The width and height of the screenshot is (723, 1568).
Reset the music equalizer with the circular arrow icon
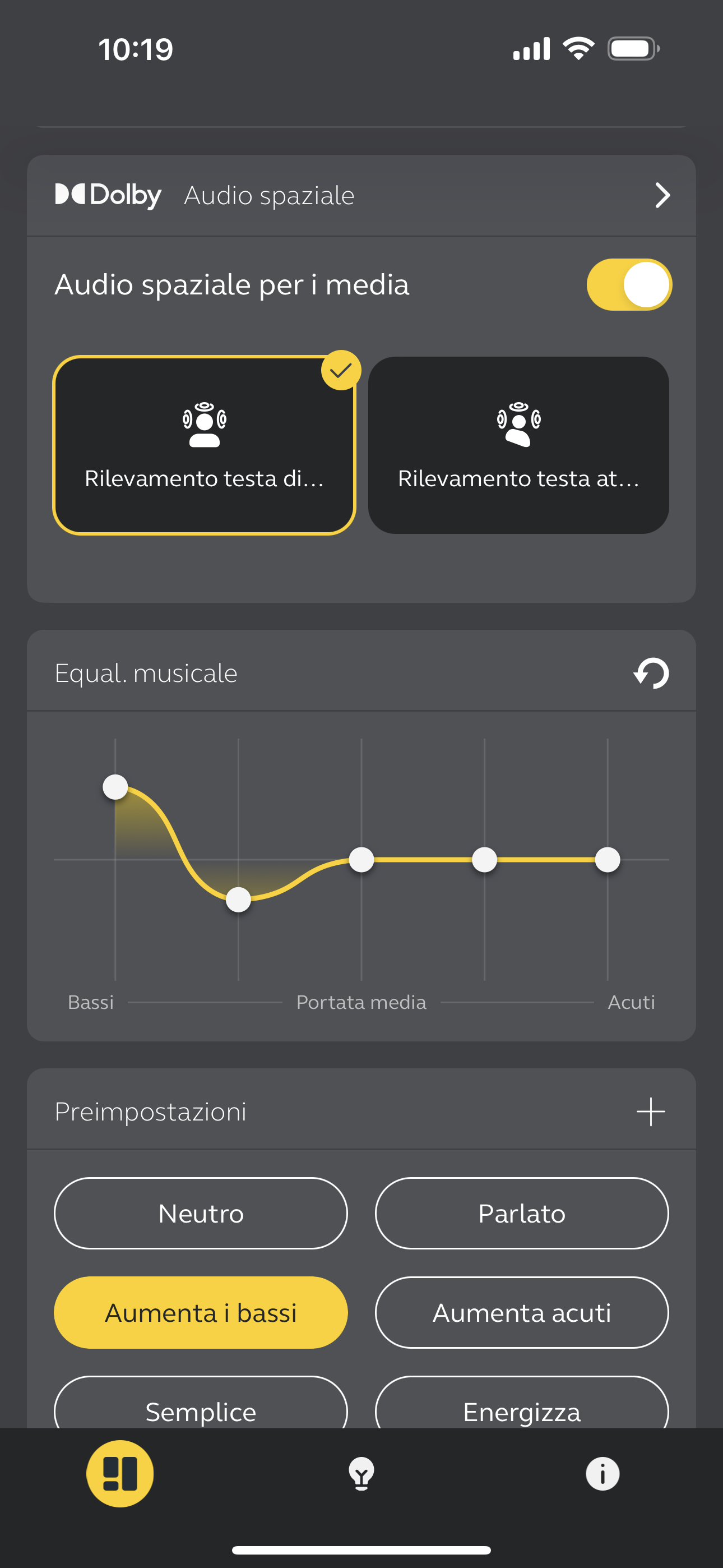coord(651,673)
